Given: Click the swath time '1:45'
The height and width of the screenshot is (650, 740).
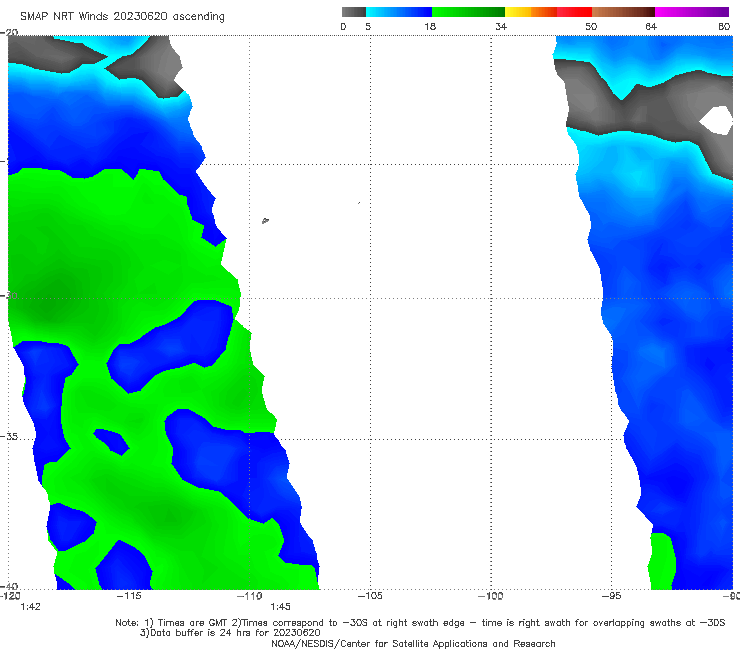Looking at the screenshot, I should [x=280, y=607].
